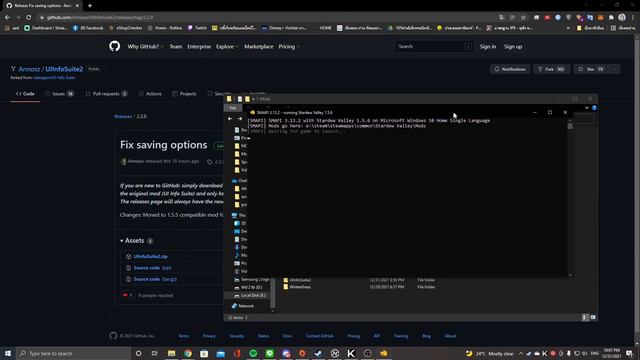The width and height of the screenshot is (640, 360).
Task: Open the dropdown next to the Star button
Action: coord(614,69)
